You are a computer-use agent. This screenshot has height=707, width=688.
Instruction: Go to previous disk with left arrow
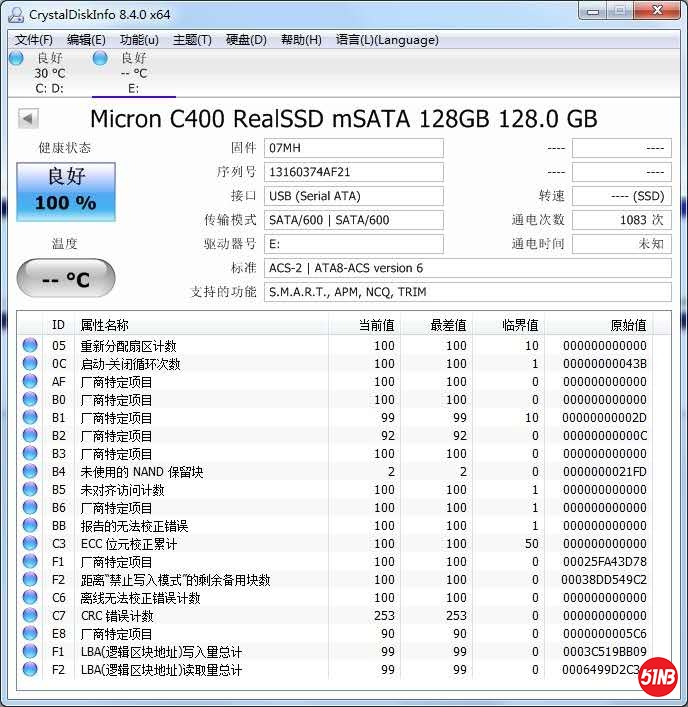pos(28,119)
